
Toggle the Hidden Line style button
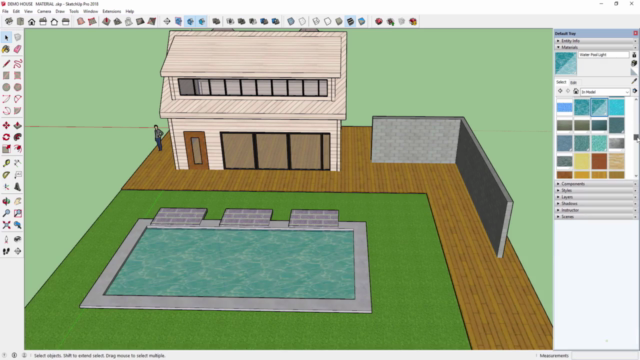click(328, 21)
